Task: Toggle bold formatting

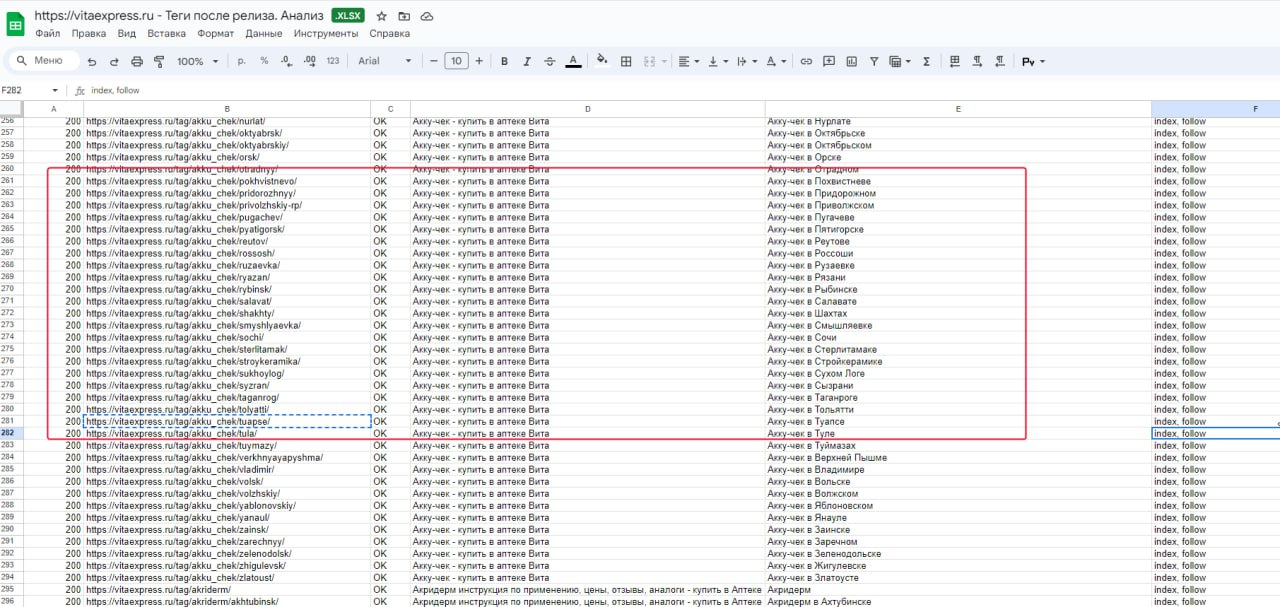Action: 504,61
